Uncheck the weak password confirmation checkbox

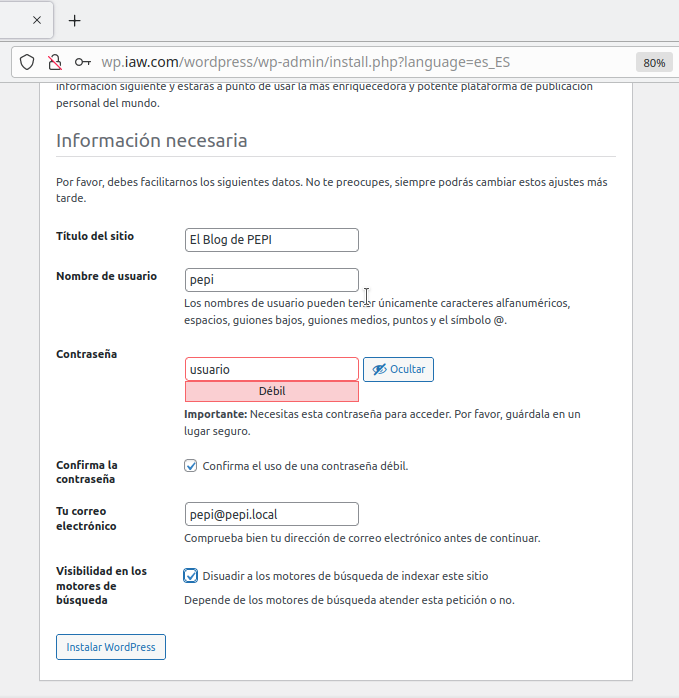tap(191, 466)
